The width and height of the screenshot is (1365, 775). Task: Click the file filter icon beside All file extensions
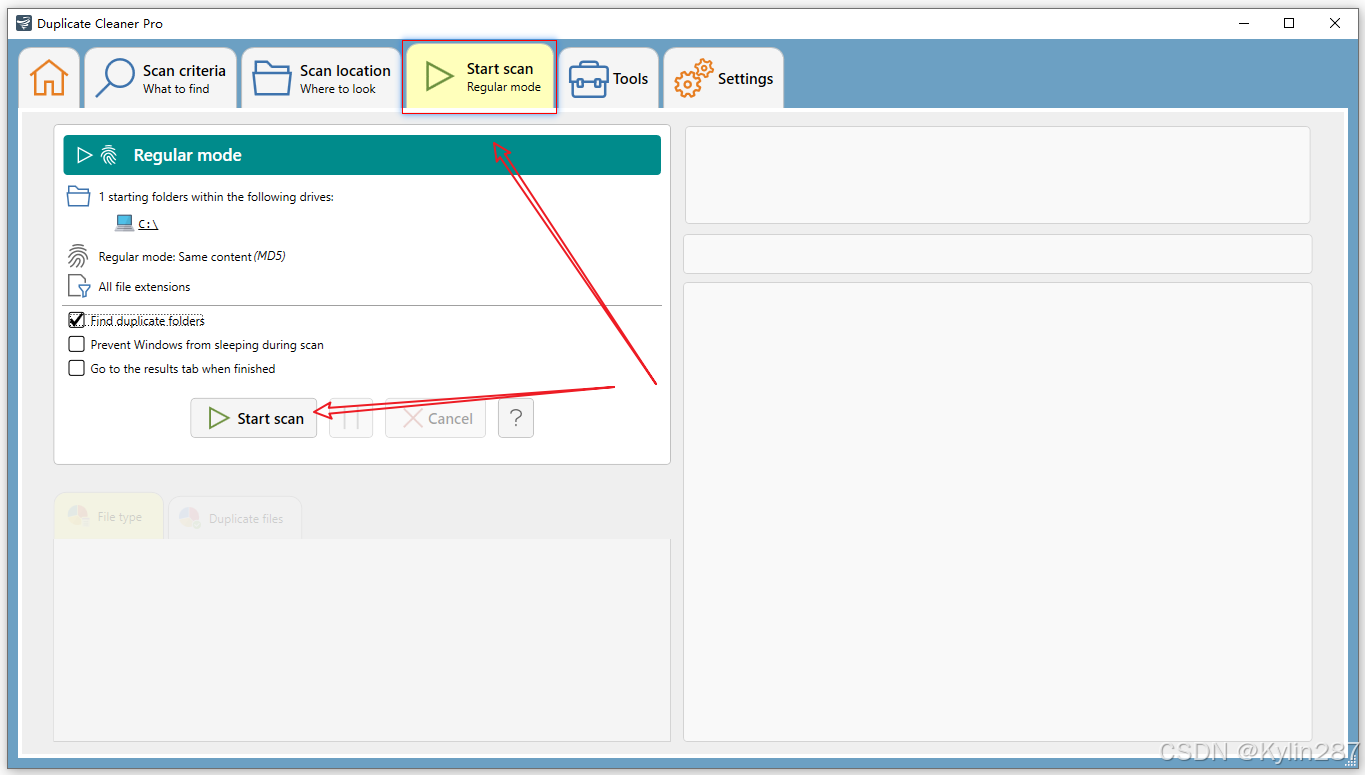click(79, 286)
